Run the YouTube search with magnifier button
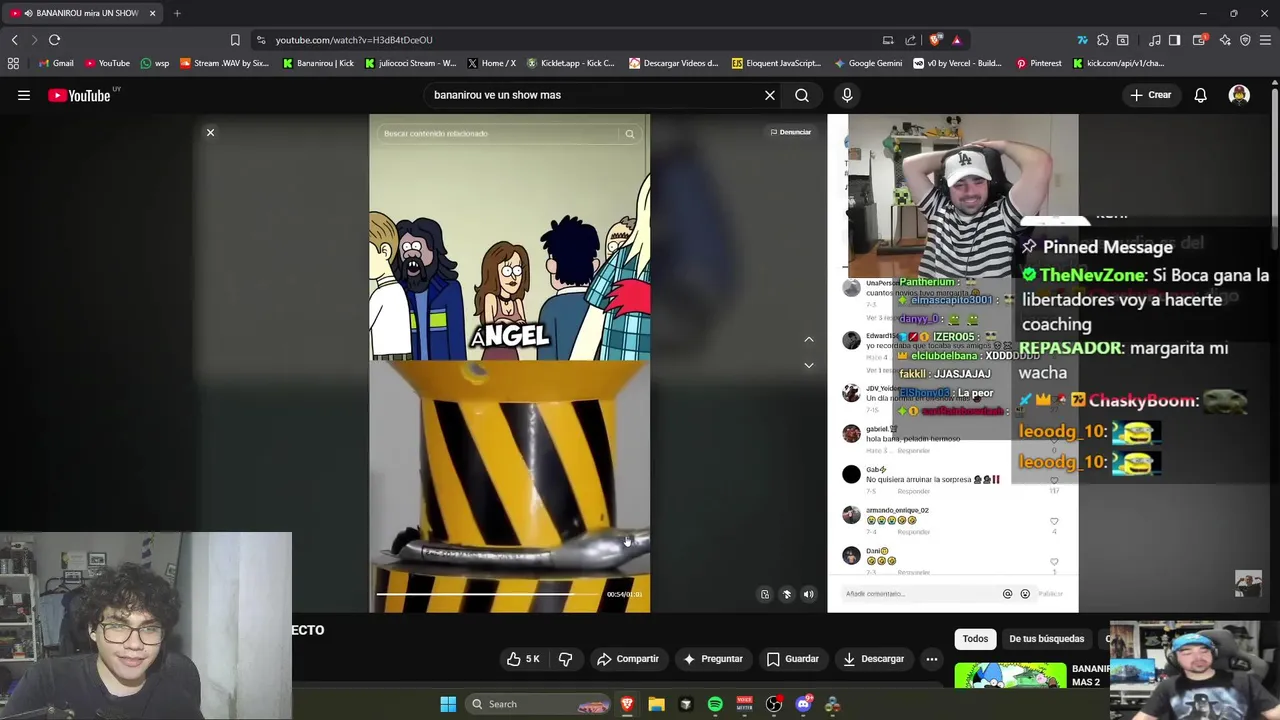The height and width of the screenshot is (720, 1280). 802,95
